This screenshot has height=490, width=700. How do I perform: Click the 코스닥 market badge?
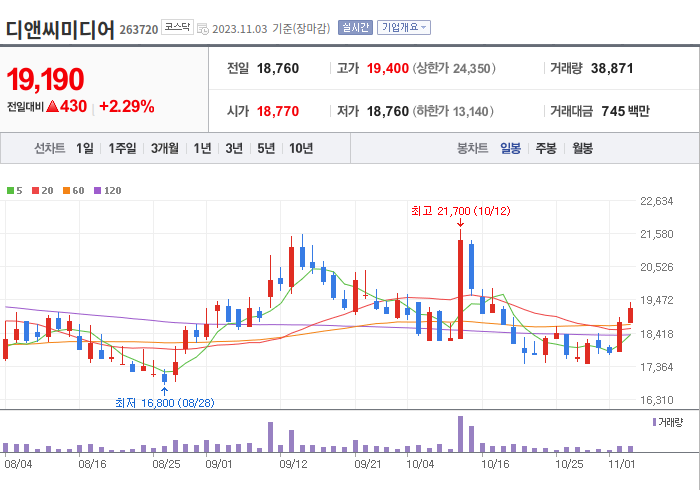click(177, 27)
